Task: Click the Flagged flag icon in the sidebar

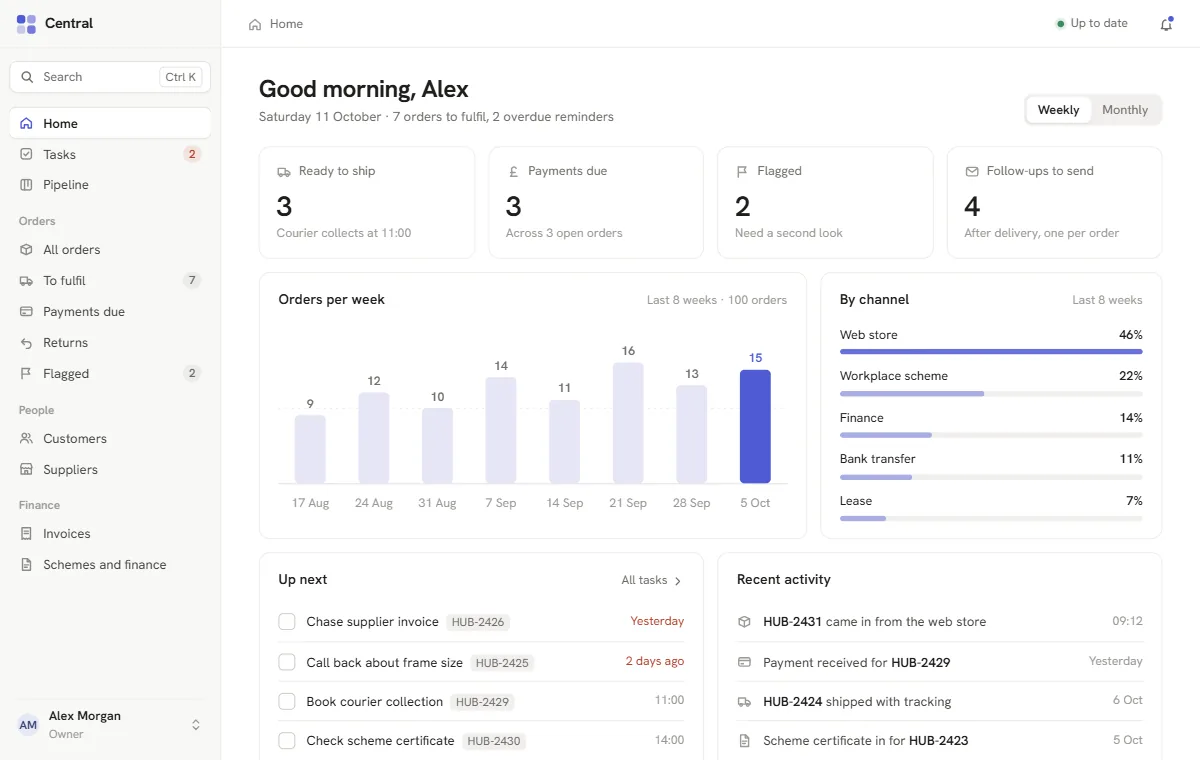Action: coord(27,374)
